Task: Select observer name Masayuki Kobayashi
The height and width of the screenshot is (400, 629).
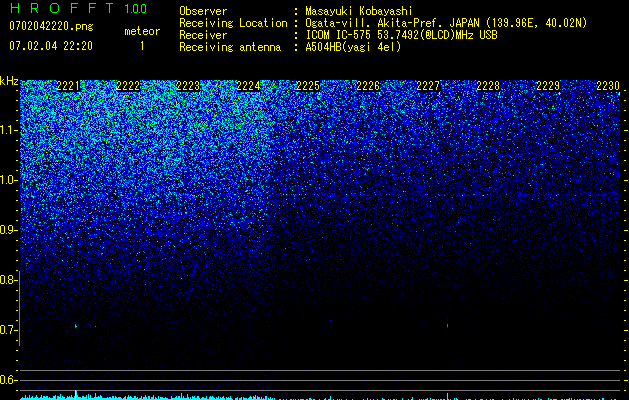Action: click(x=359, y=11)
